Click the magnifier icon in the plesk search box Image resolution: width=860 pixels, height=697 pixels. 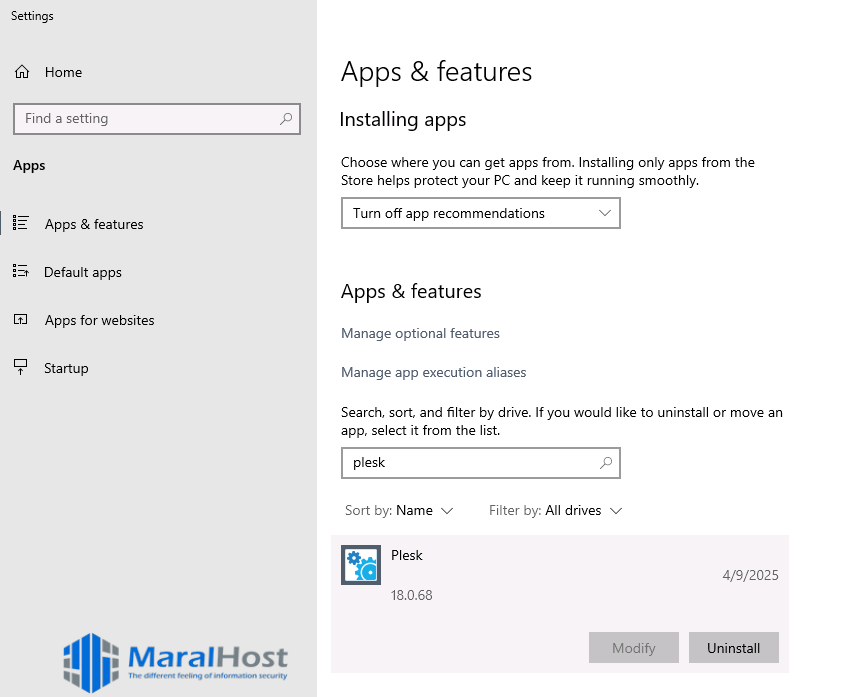(x=605, y=463)
